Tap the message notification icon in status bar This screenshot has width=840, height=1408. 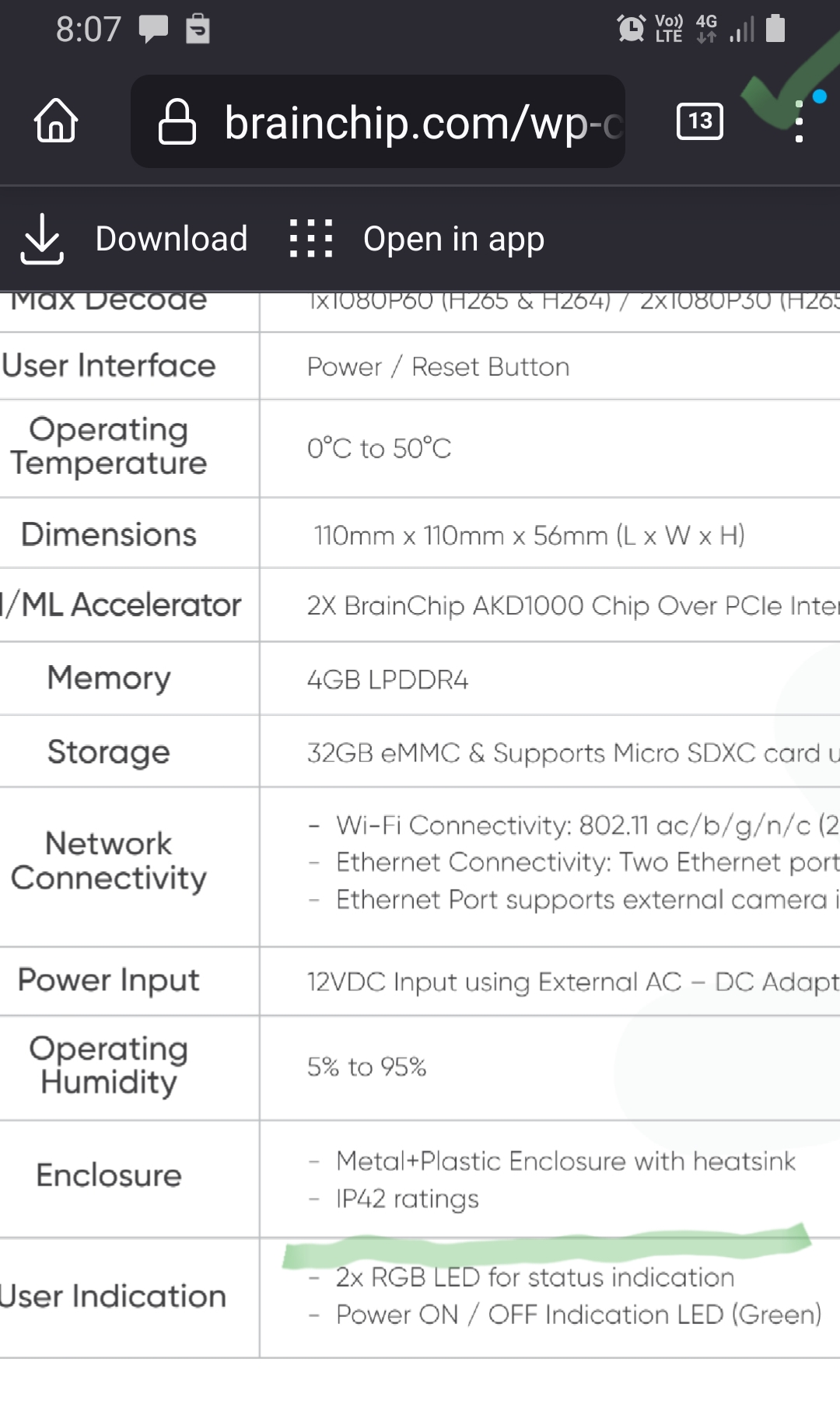click(x=153, y=30)
